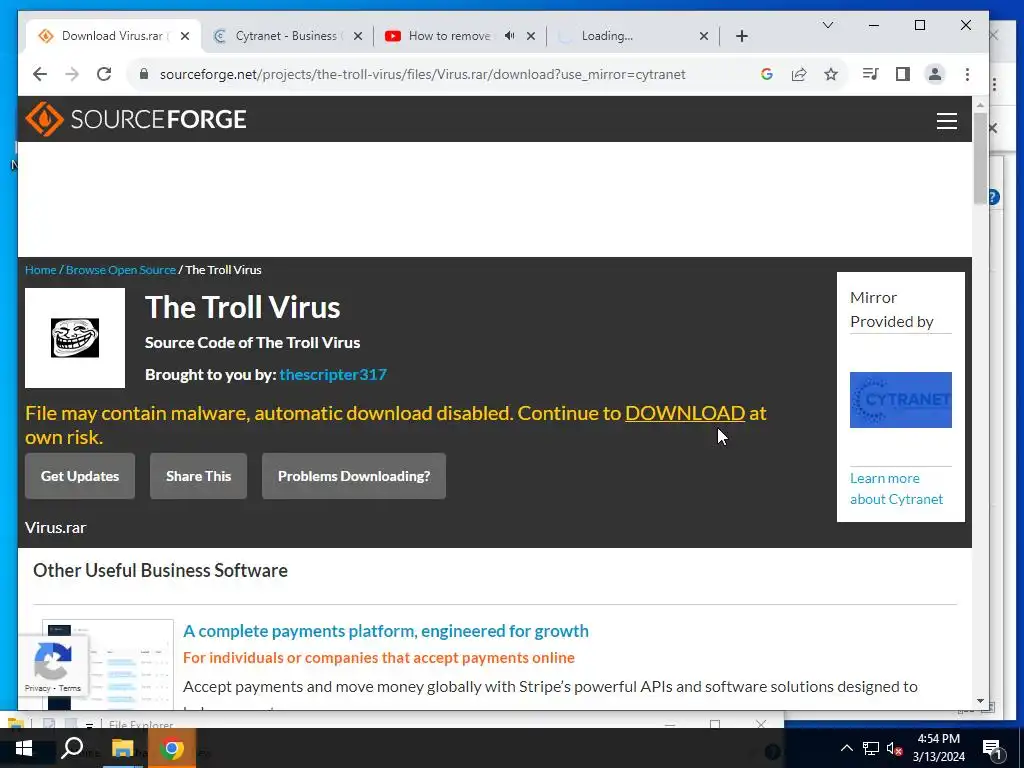1024x768 pixels.
Task: Open the Windows Start menu
Action: tap(24, 748)
